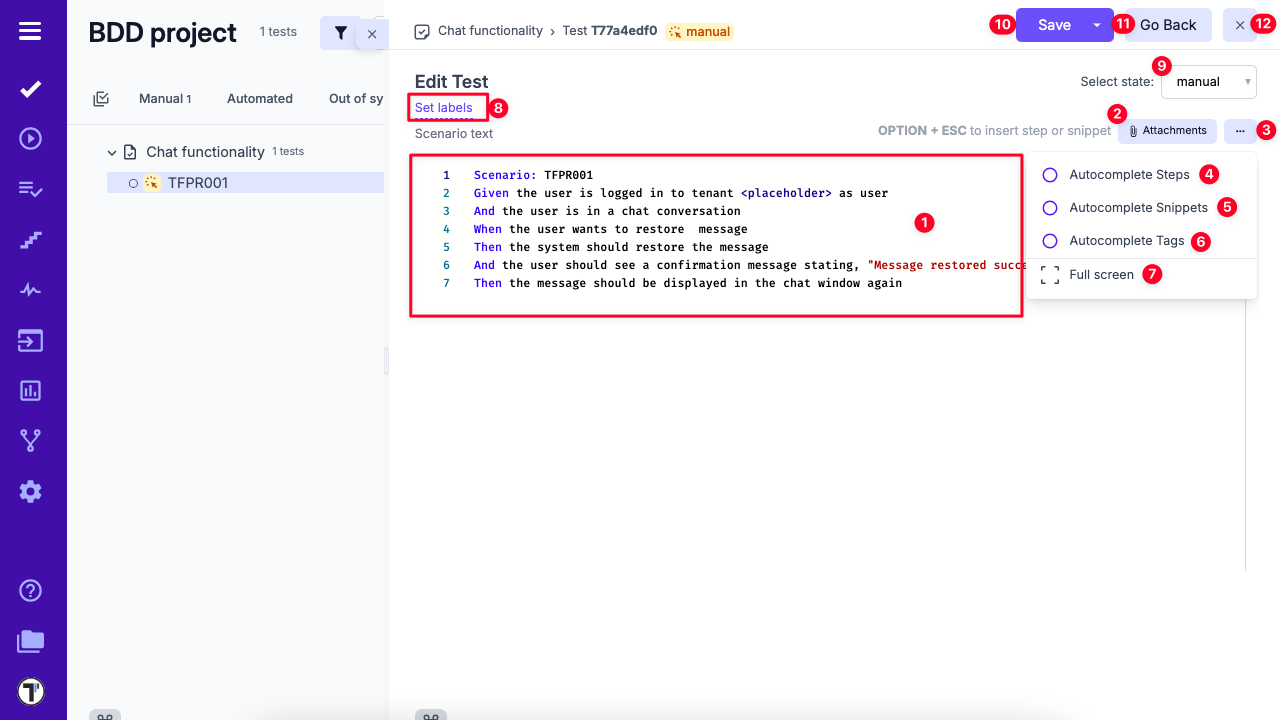The image size is (1280, 720).
Task: Enable Autocomplete Tags option
Action: tap(1050, 241)
